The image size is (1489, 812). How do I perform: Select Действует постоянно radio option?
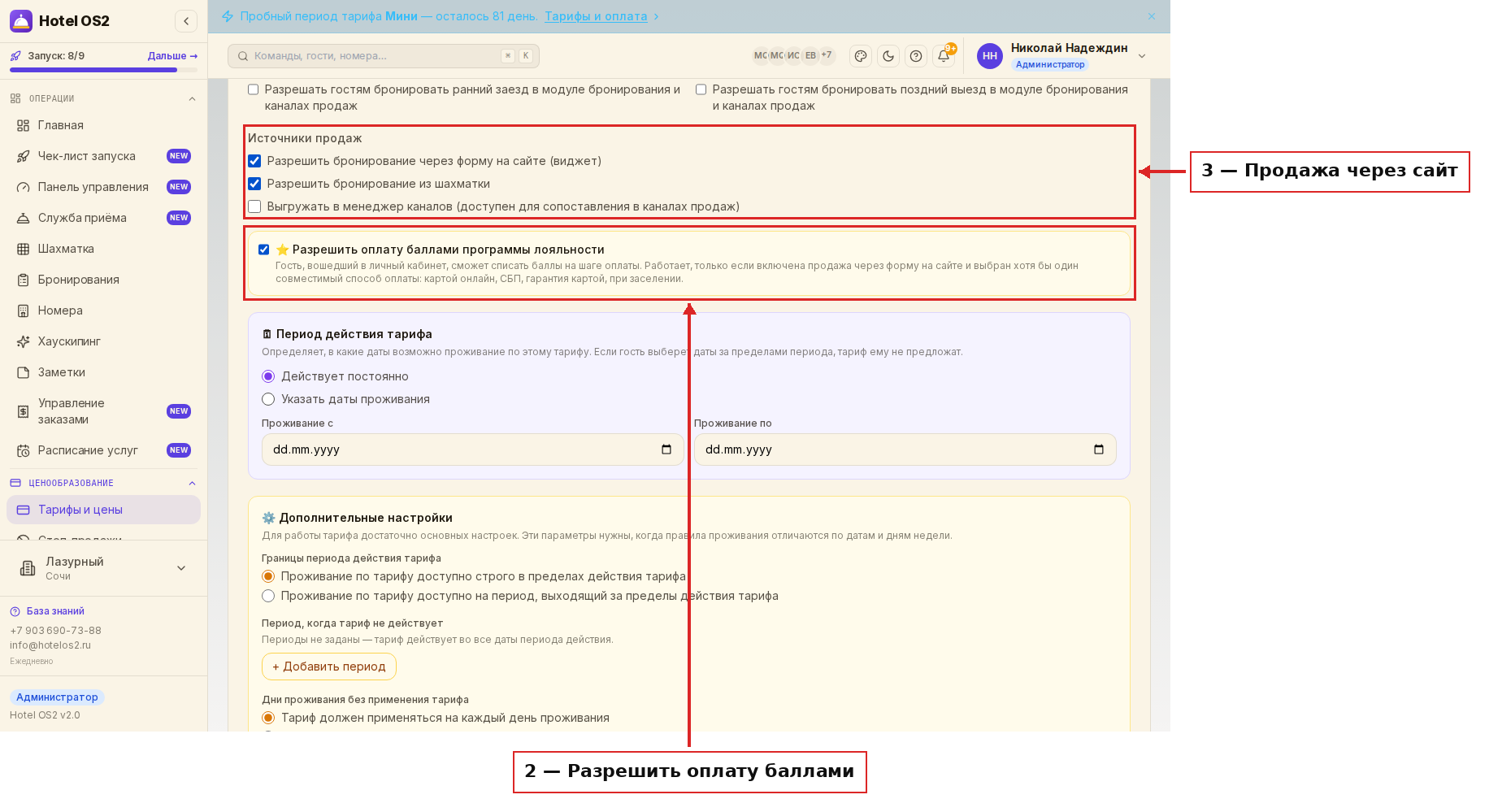(x=268, y=376)
